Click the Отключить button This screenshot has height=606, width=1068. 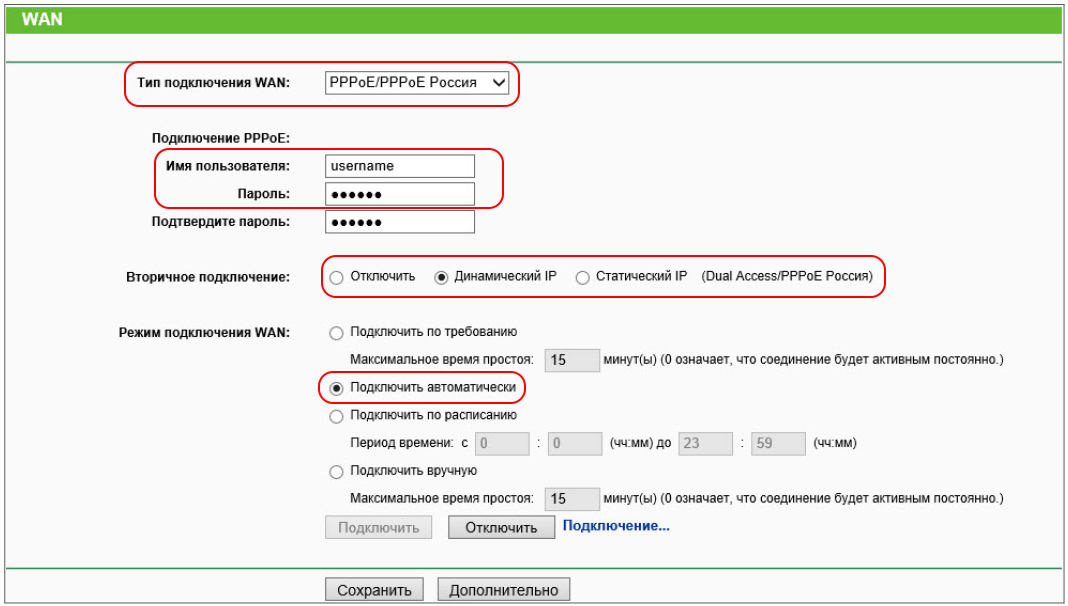[x=501, y=528]
